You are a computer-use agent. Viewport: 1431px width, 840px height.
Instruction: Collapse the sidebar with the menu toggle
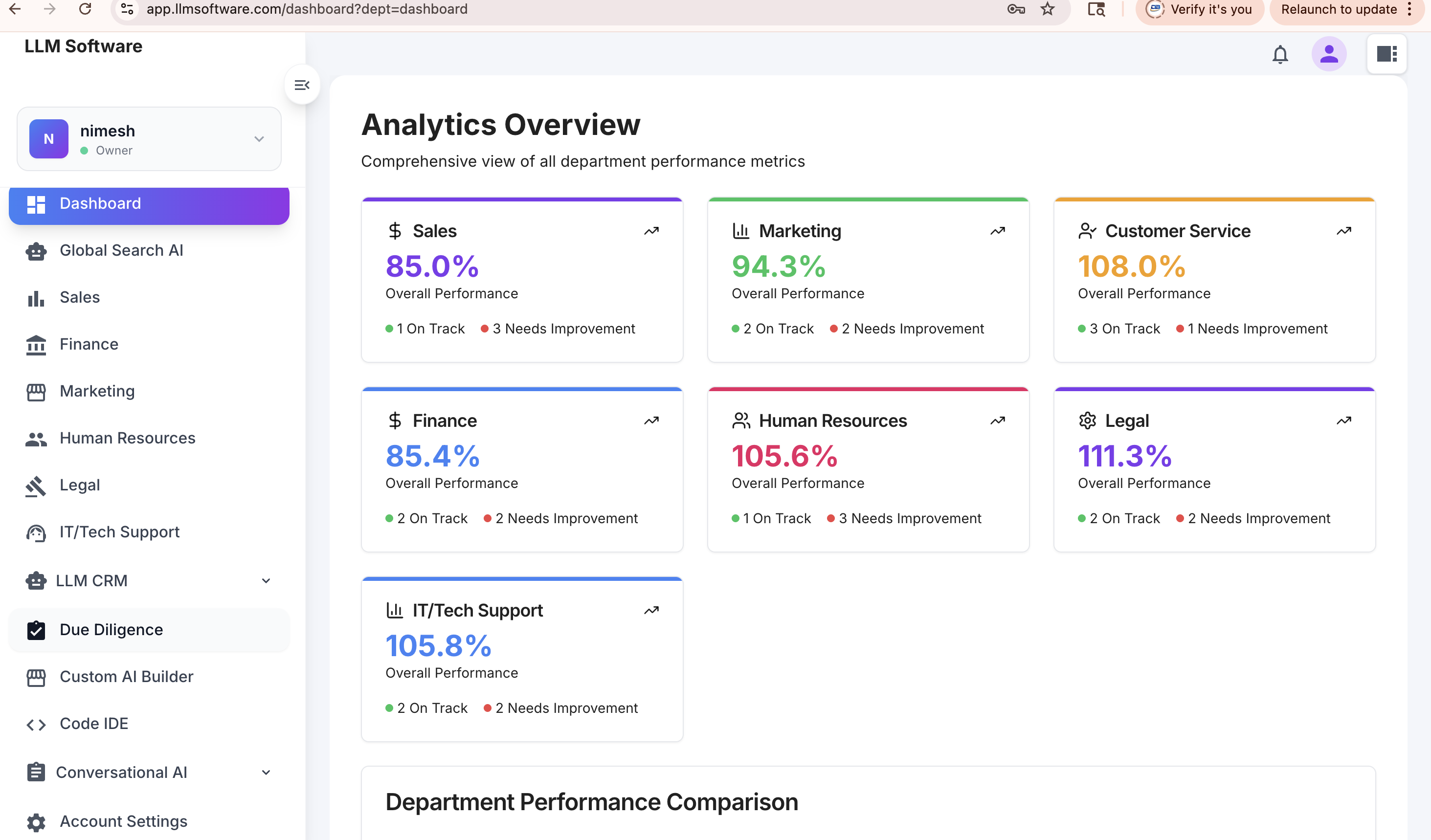302,85
